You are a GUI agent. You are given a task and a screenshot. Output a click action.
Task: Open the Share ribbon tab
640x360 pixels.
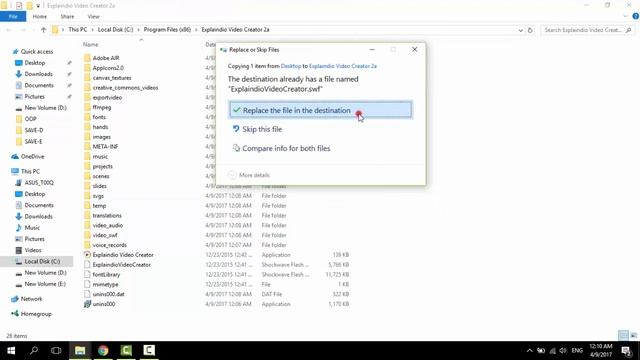[67, 17]
